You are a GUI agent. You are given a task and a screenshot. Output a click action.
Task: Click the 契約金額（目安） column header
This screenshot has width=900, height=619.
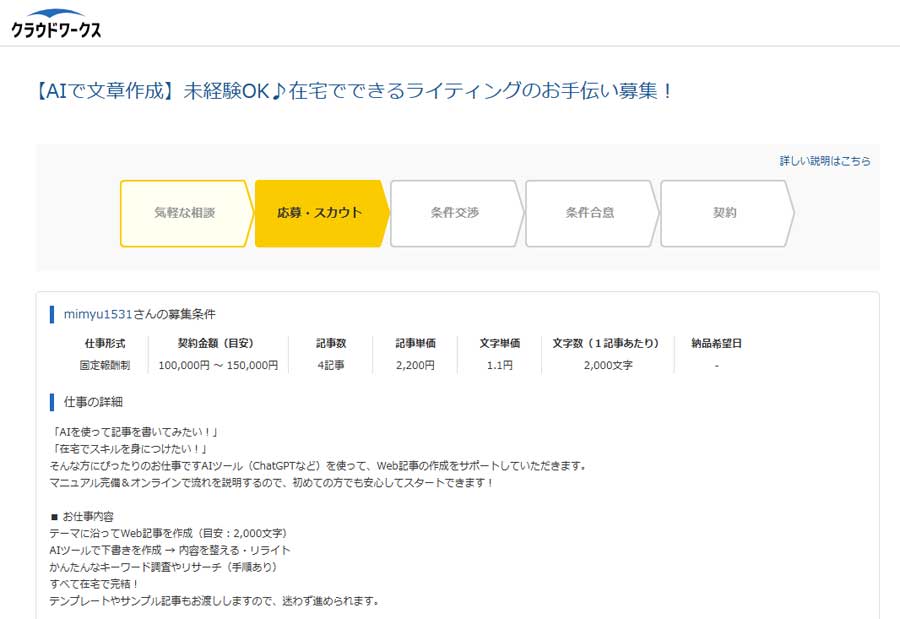point(218,343)
